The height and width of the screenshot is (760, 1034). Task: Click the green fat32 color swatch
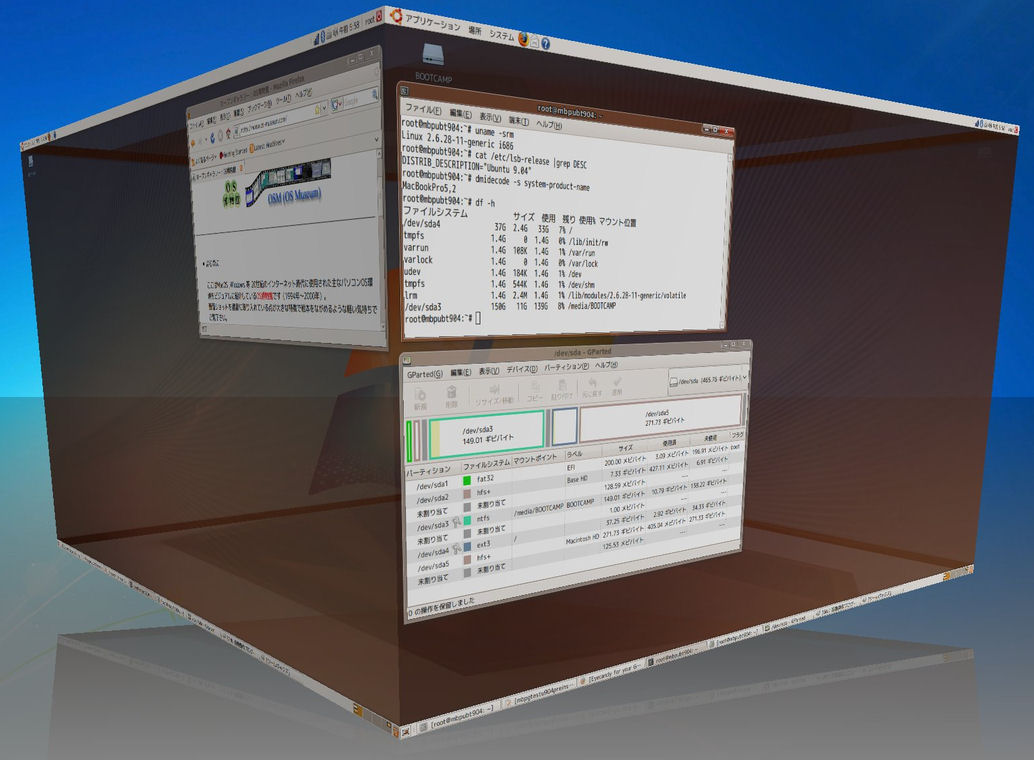click(467, 480)
